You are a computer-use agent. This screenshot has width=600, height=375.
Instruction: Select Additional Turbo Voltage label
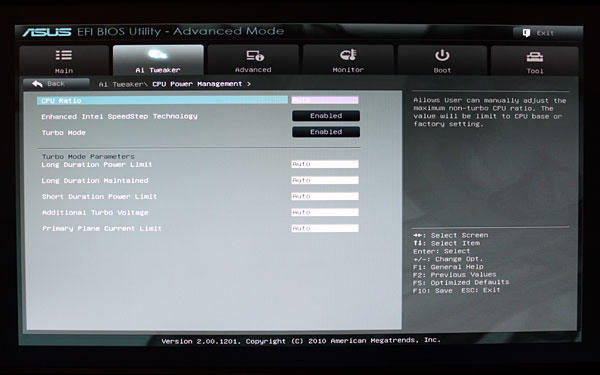pyautogui.click(x=95, y=213)
